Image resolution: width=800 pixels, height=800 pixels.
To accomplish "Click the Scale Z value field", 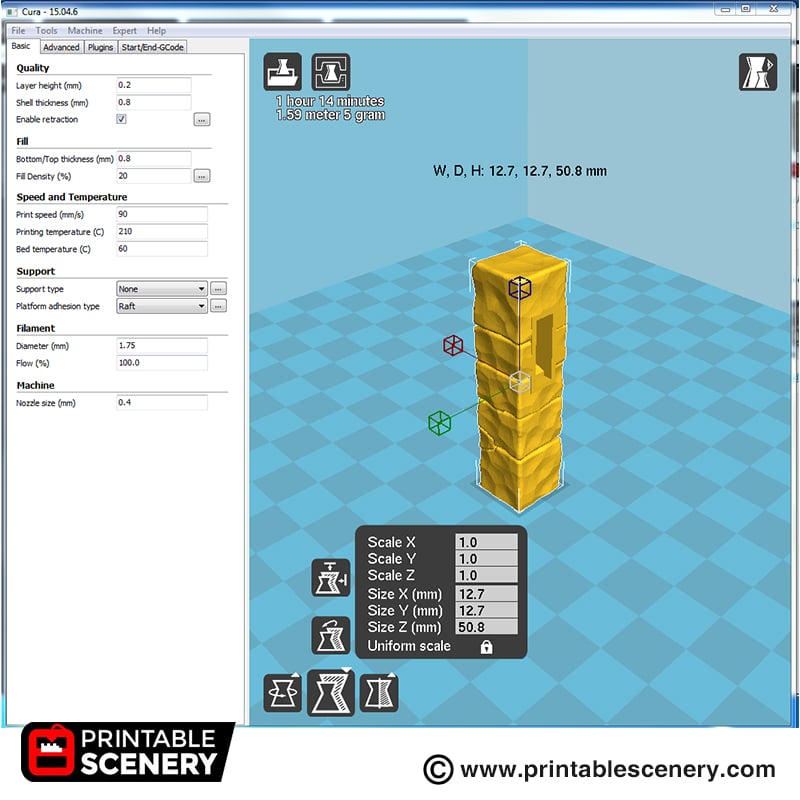I will (486, 575).
